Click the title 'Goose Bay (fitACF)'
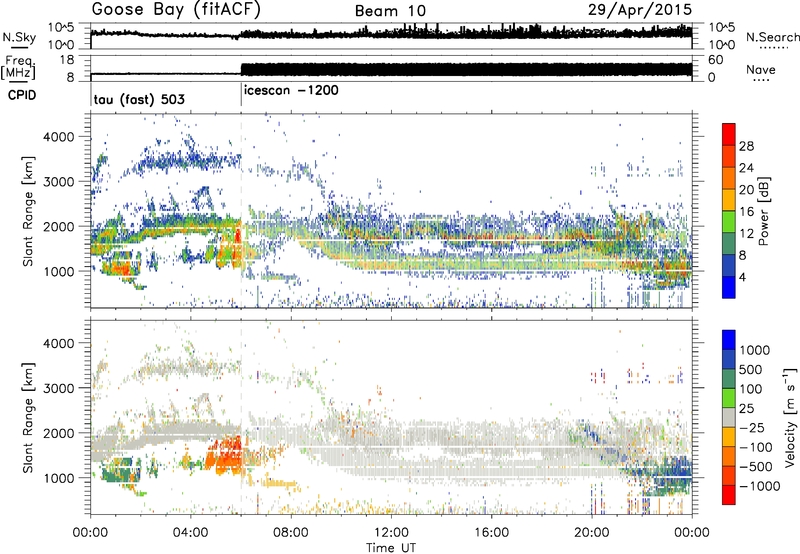Screen dimensions: 800x554 [x=176, y=10]
